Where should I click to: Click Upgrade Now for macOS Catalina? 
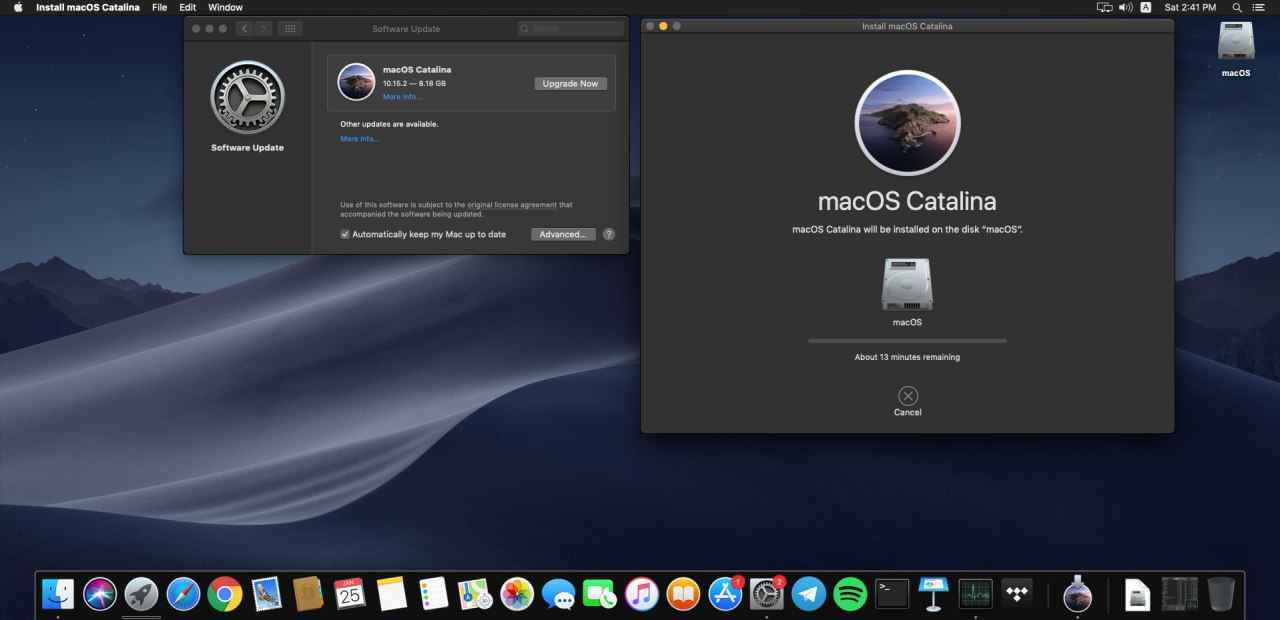click(x=570, y=84)
